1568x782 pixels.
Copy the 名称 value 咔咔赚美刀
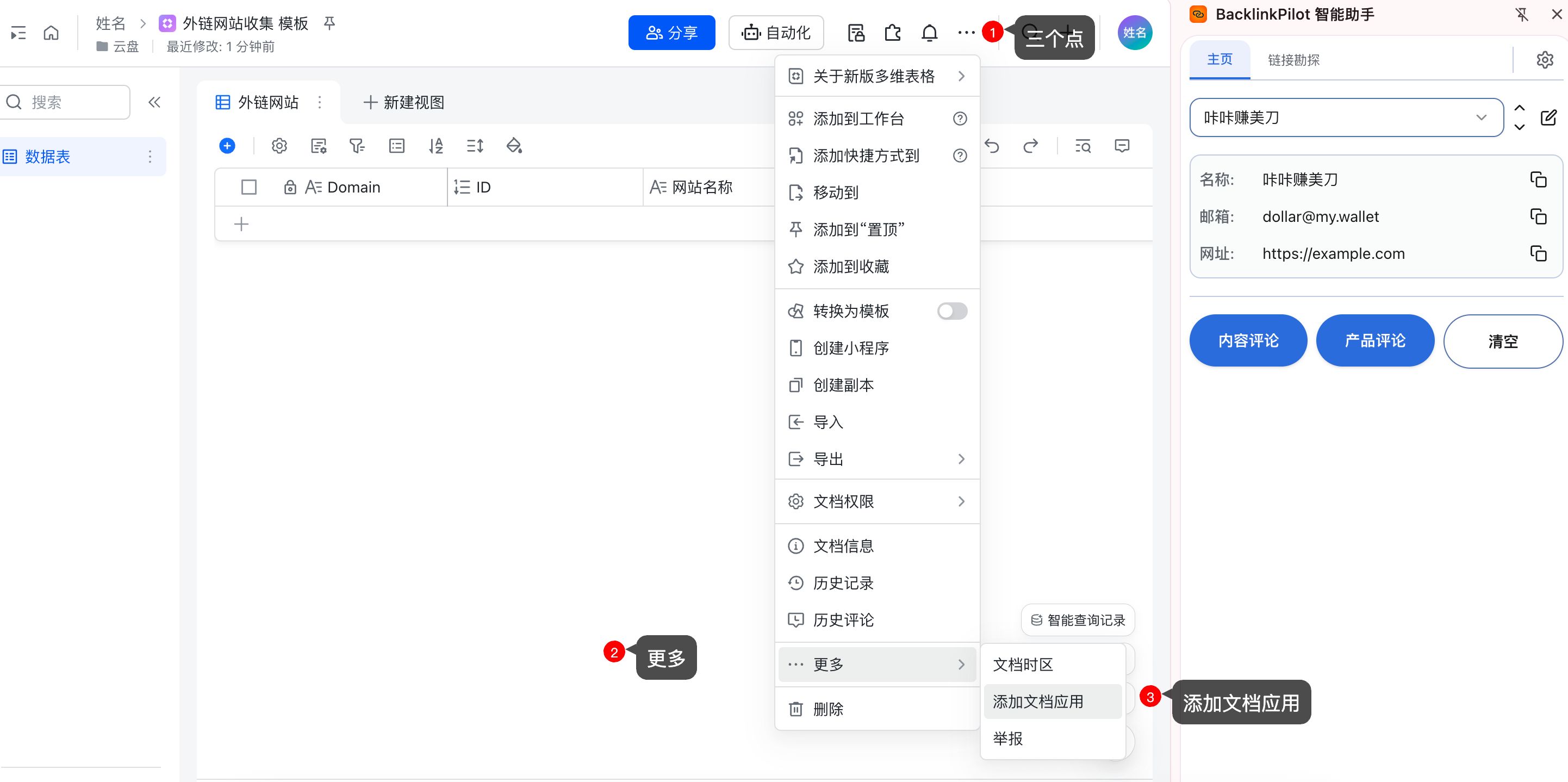pyautogui.click(x=1538, y=179)
